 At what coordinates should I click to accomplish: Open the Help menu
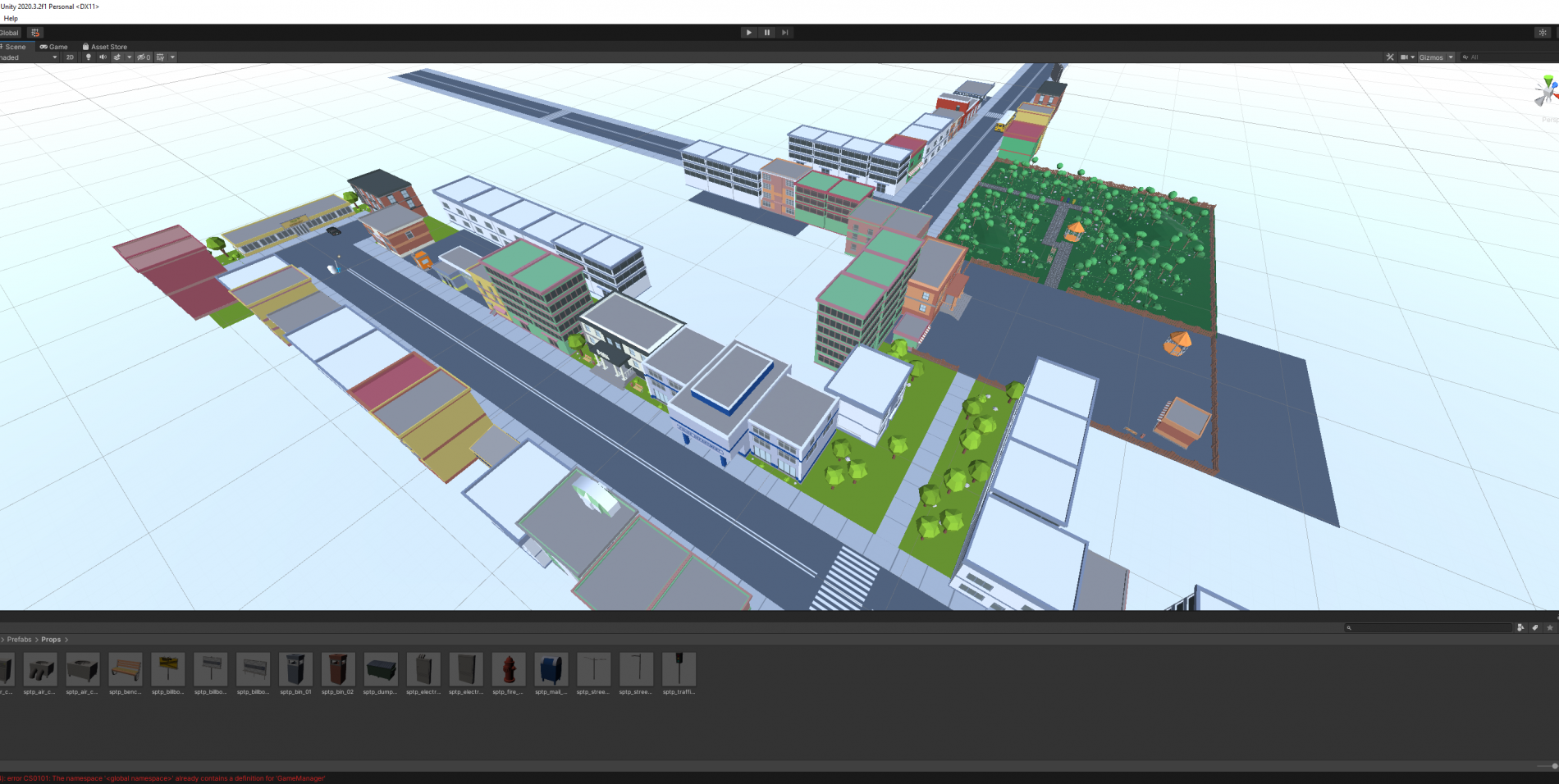(x=11, y=18)
